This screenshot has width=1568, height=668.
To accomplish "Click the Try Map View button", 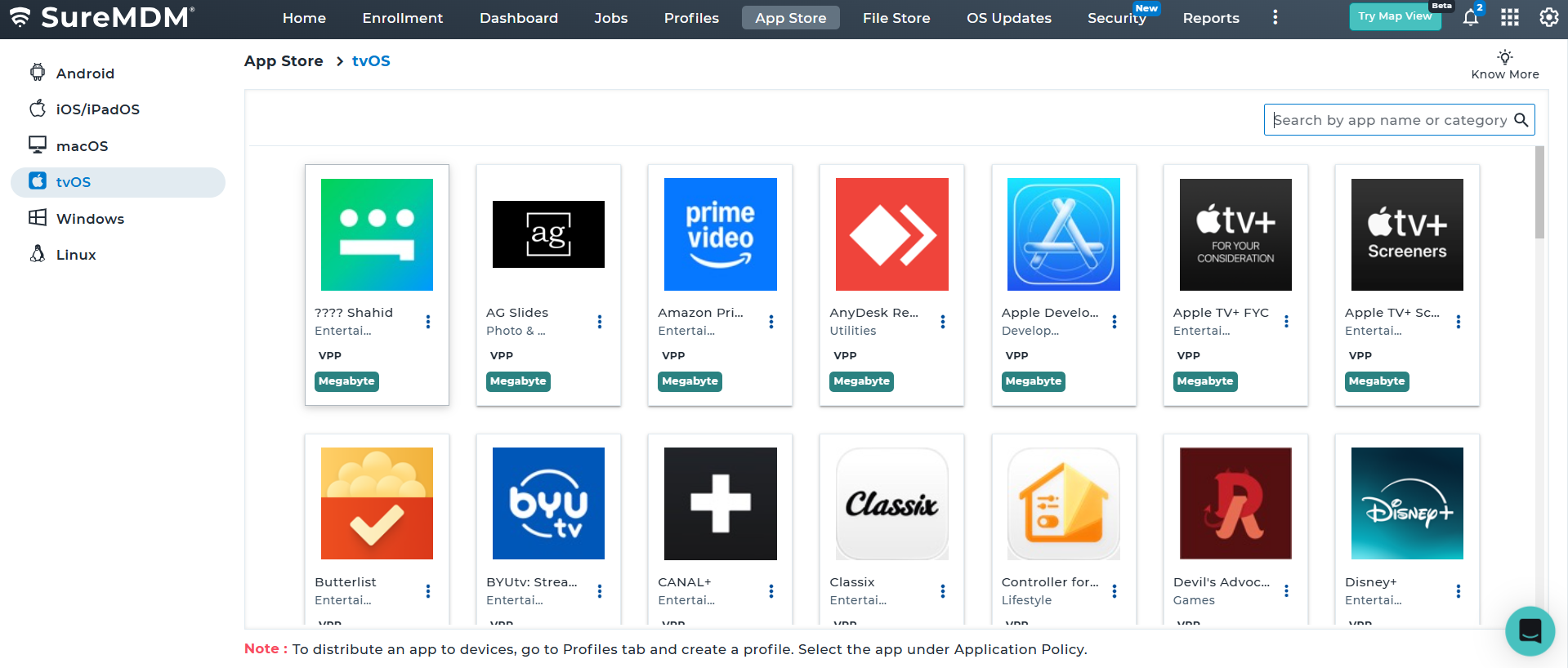I will pos(1394,16).
